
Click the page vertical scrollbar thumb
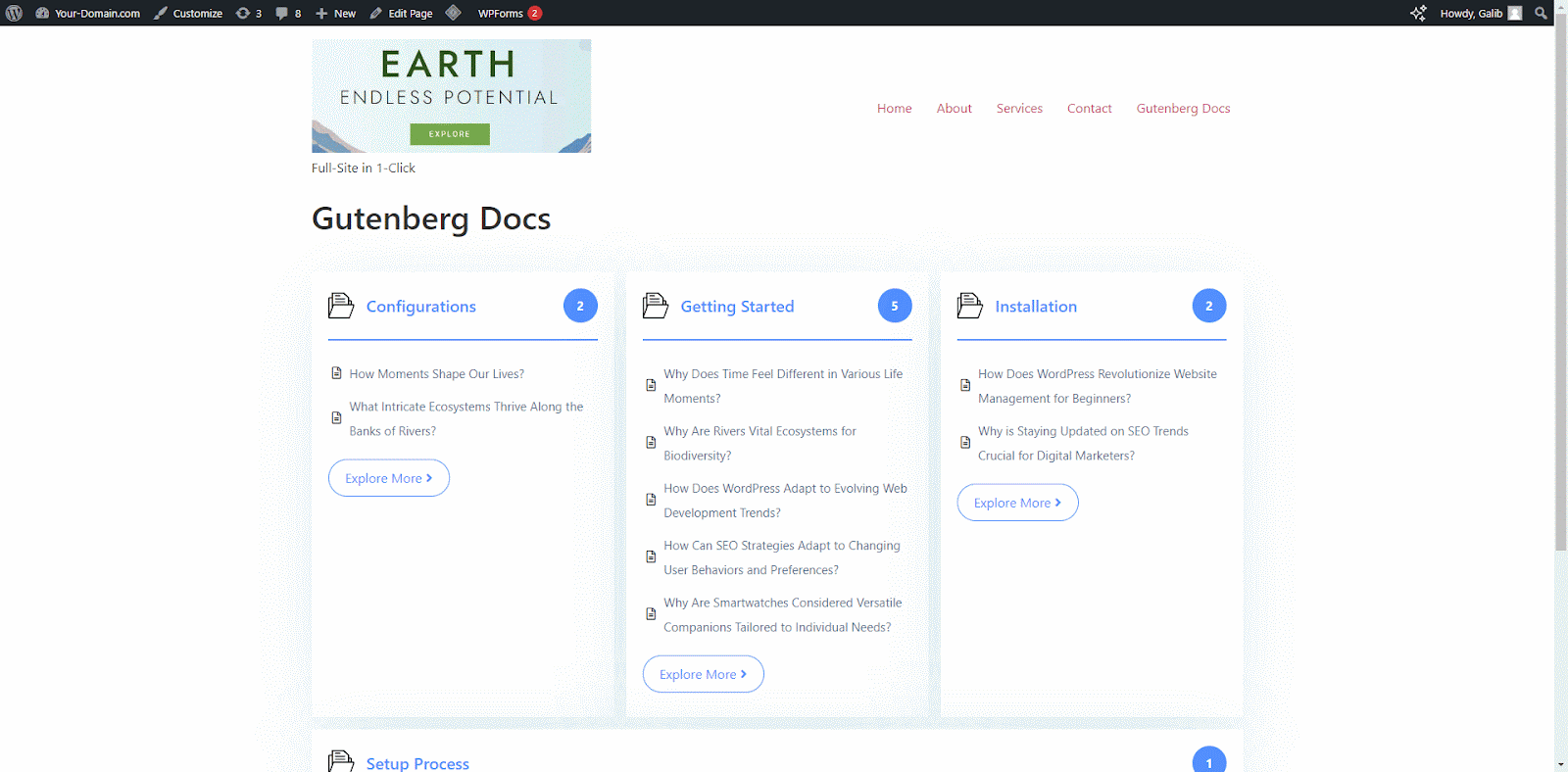click(x=1560, y=282)
